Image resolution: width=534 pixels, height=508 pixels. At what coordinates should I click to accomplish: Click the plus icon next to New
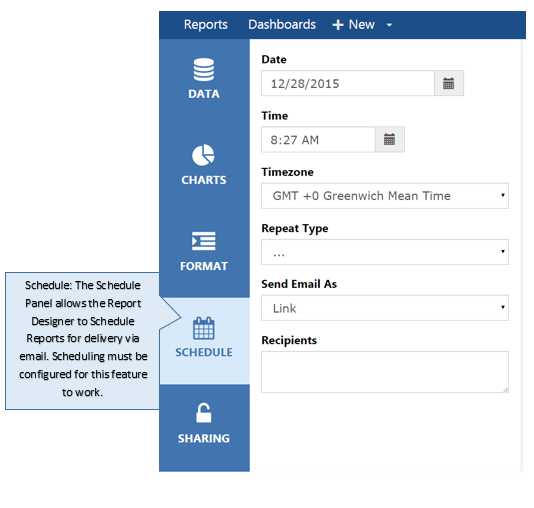coord(337,25)
